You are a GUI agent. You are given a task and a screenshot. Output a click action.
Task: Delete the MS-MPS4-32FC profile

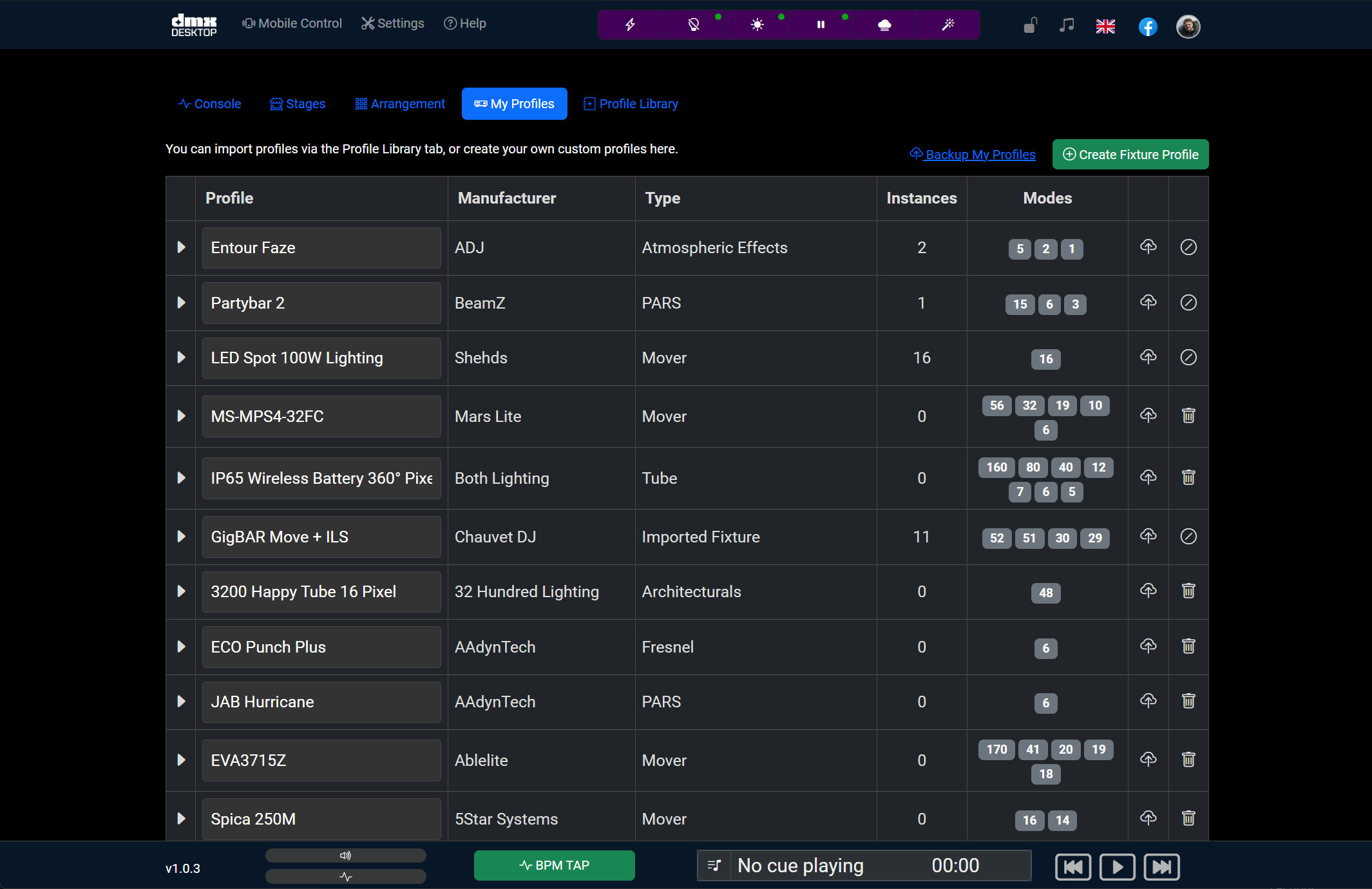coord(1188,416)
